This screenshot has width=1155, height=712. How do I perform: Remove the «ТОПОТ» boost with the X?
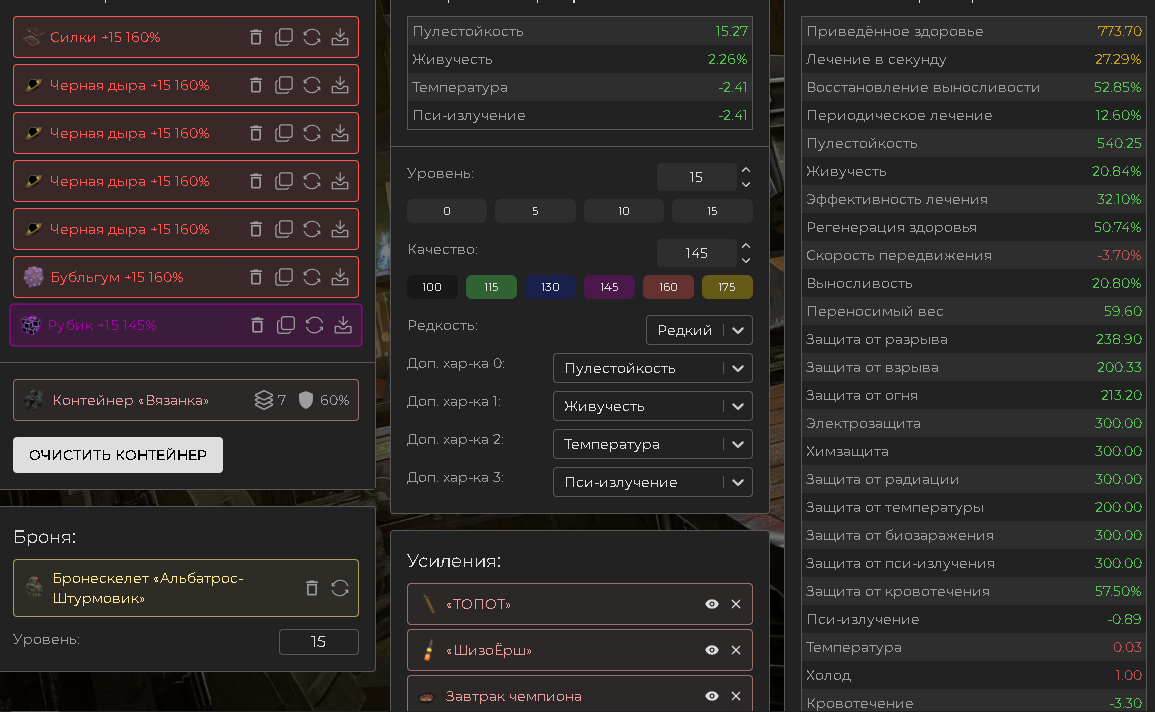(x=736, y=604)
